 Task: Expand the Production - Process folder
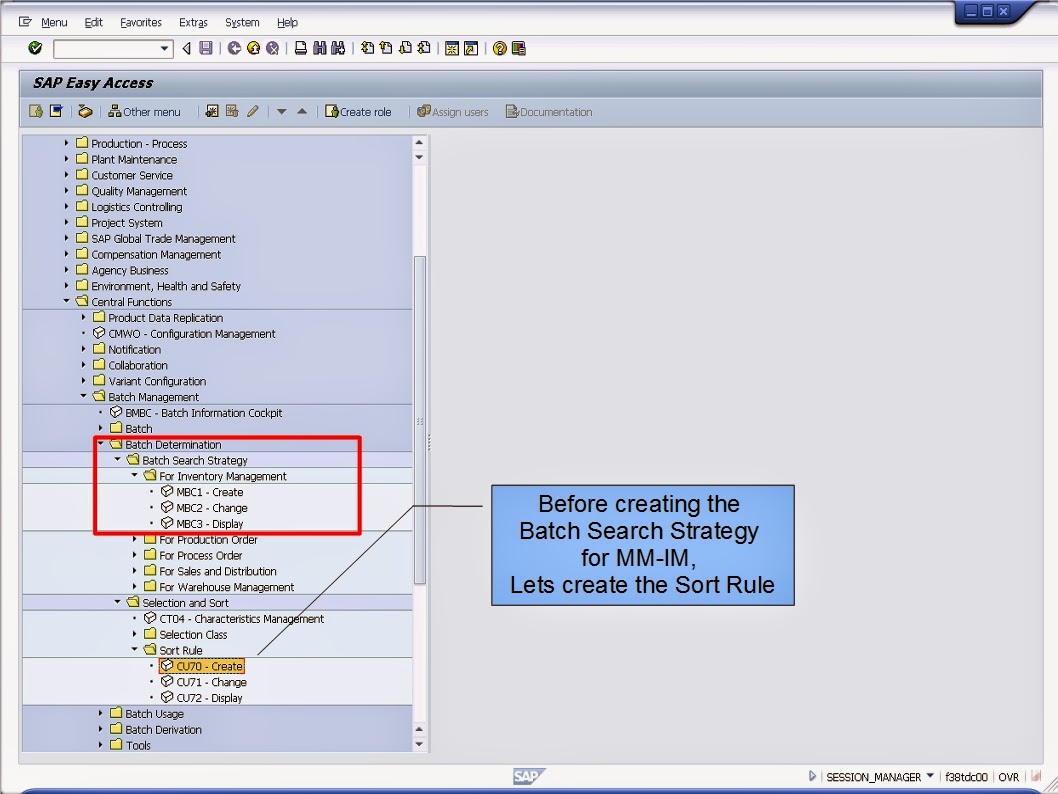pyautogui.click(x=66, y=143)
